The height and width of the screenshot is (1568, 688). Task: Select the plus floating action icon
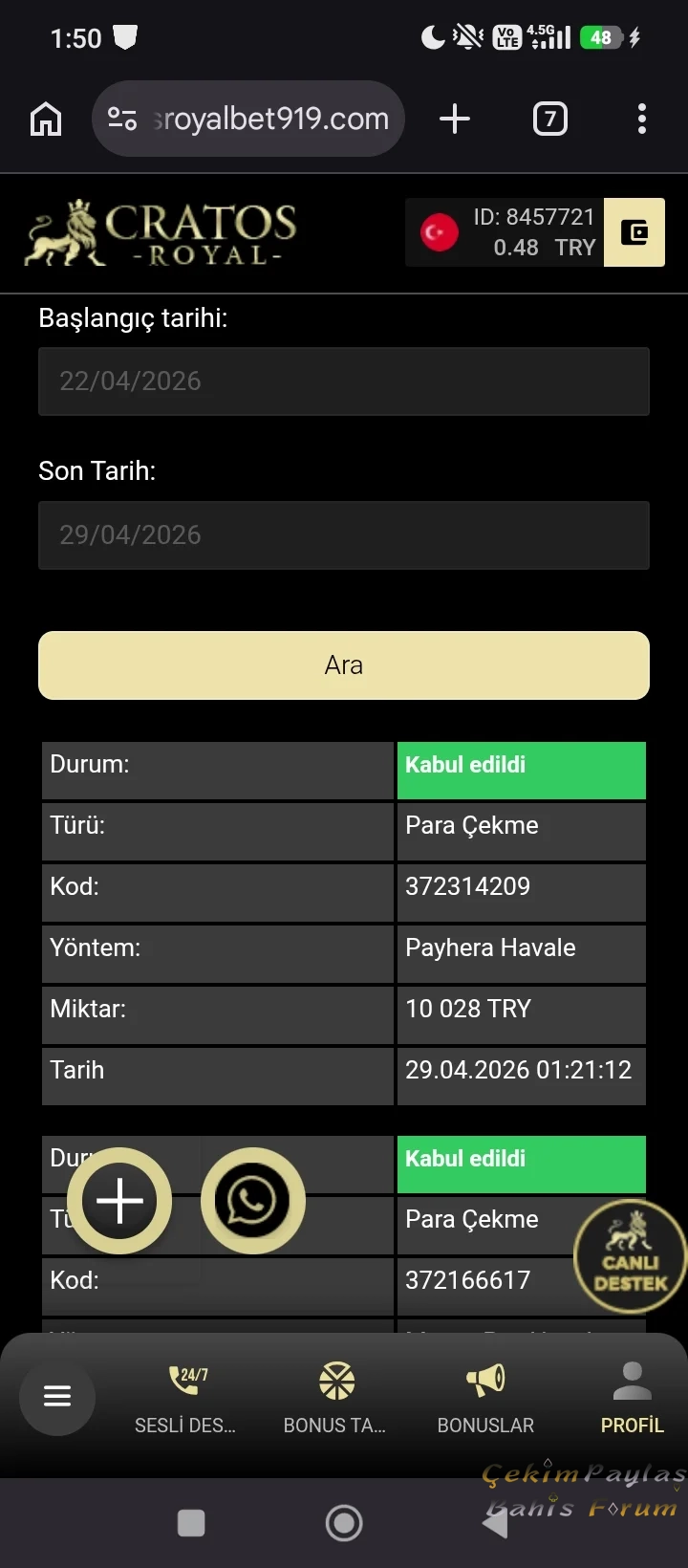click(118, 1200)
